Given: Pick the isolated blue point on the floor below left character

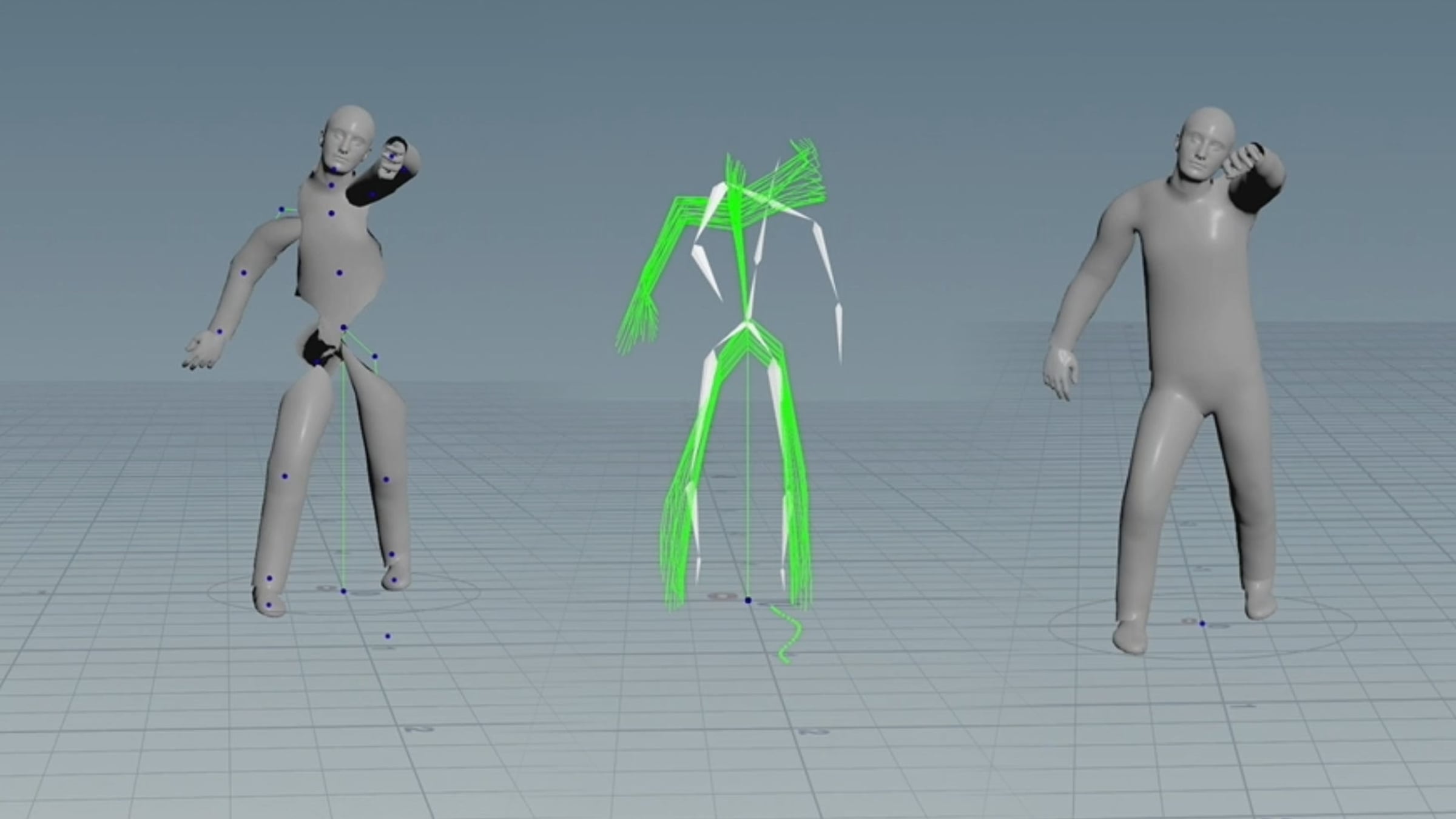Looking at the screenshot, I should click(388, 636).
